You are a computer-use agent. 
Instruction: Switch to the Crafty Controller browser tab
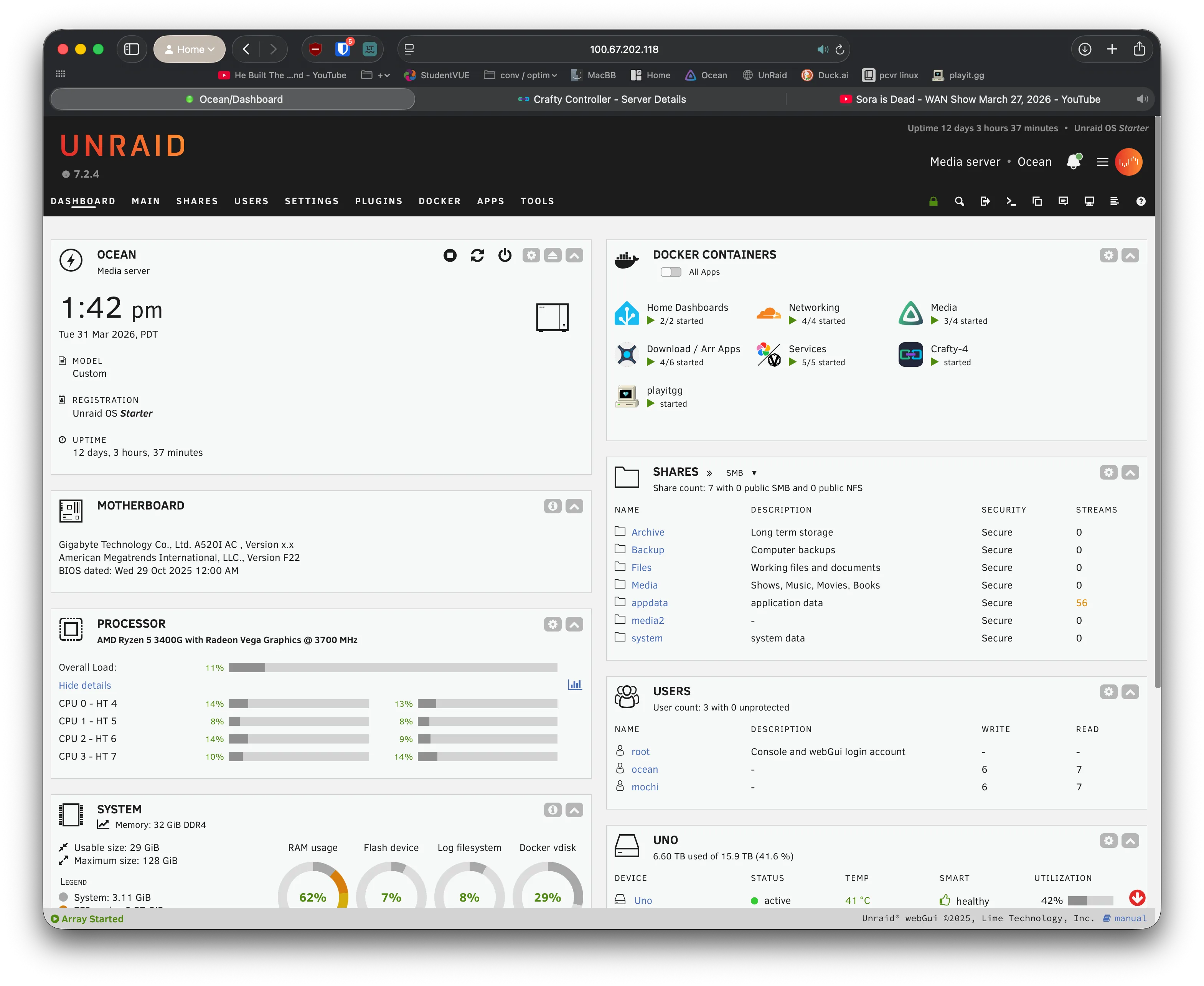coord(602,99)
